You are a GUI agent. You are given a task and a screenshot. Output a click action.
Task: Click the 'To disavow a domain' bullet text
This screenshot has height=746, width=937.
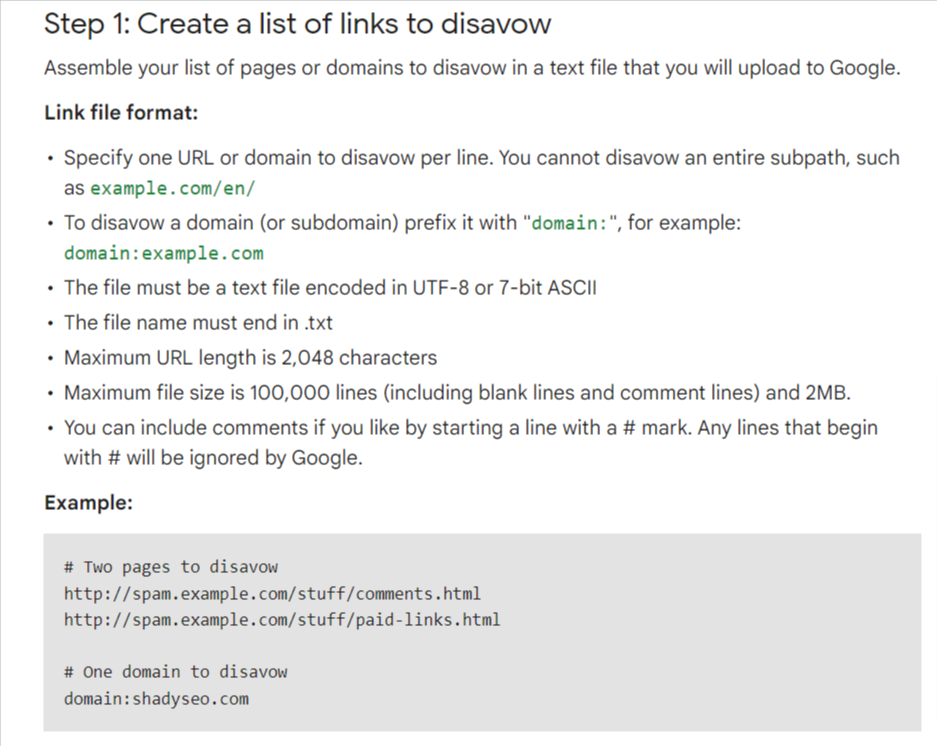click(402, 238)
